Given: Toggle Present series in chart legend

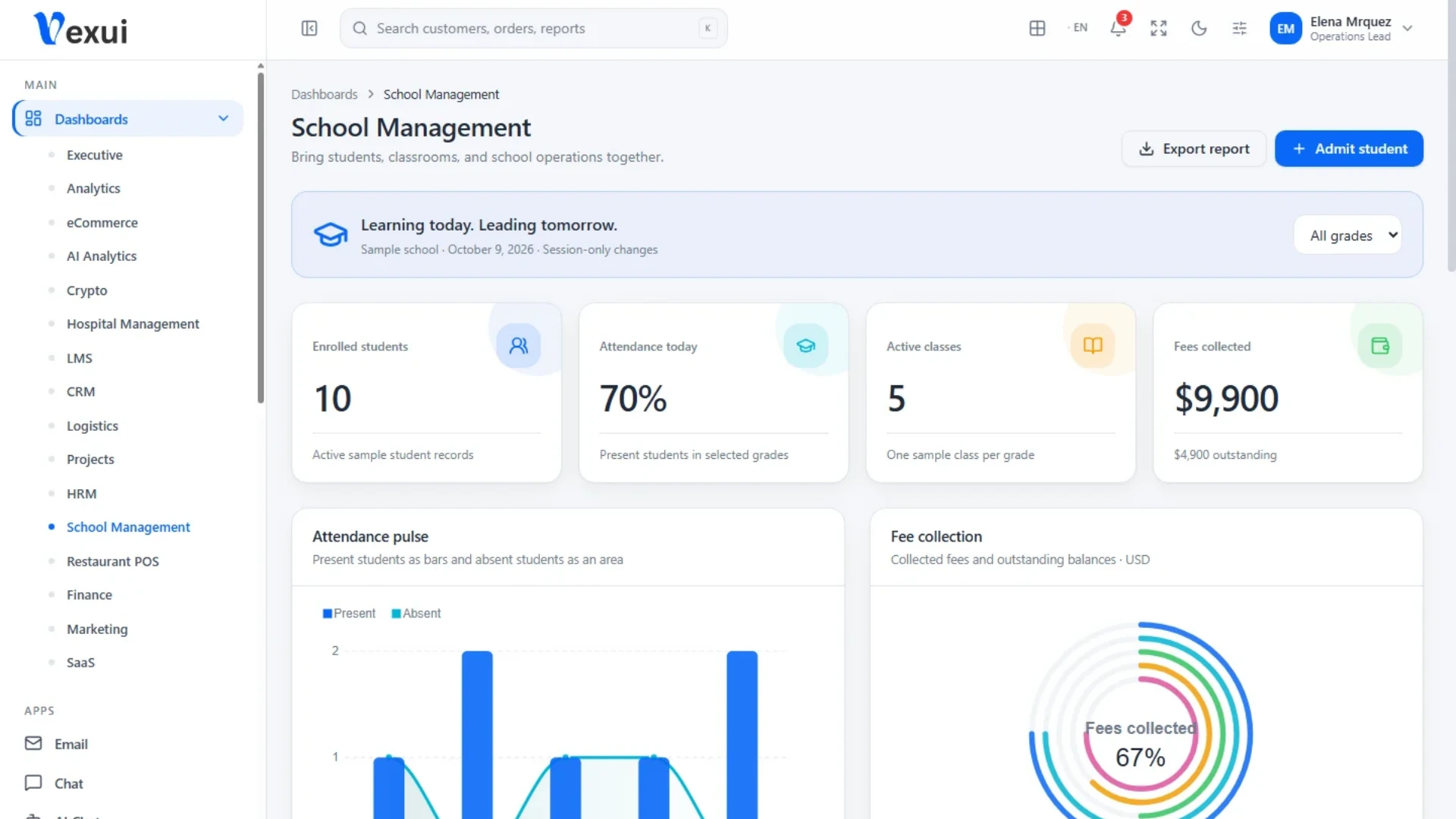Looking at the screenshot, I should [349, 613].
